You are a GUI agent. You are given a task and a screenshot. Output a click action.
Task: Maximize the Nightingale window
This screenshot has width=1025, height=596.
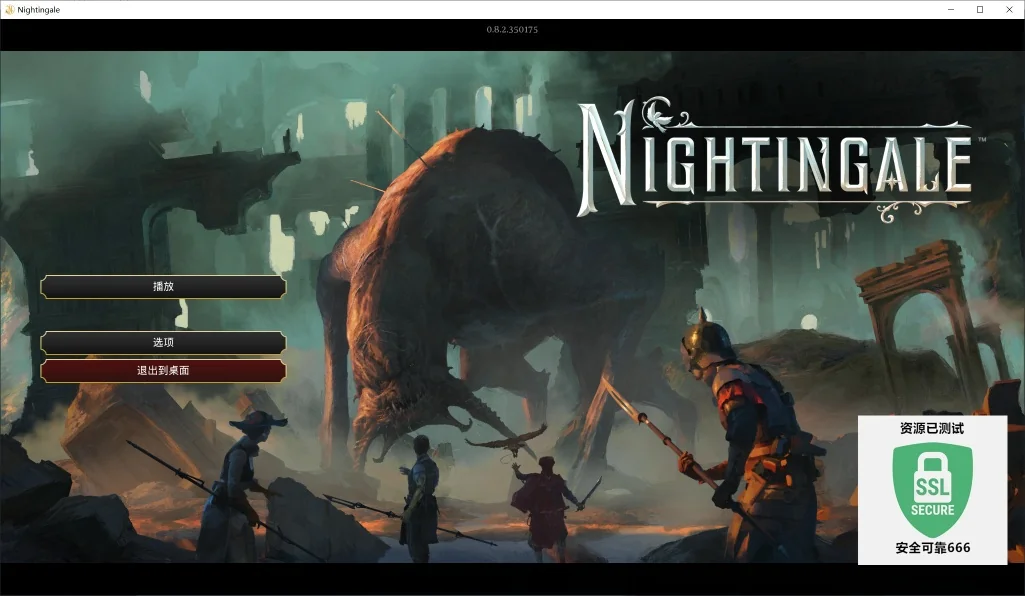point(980,9)
